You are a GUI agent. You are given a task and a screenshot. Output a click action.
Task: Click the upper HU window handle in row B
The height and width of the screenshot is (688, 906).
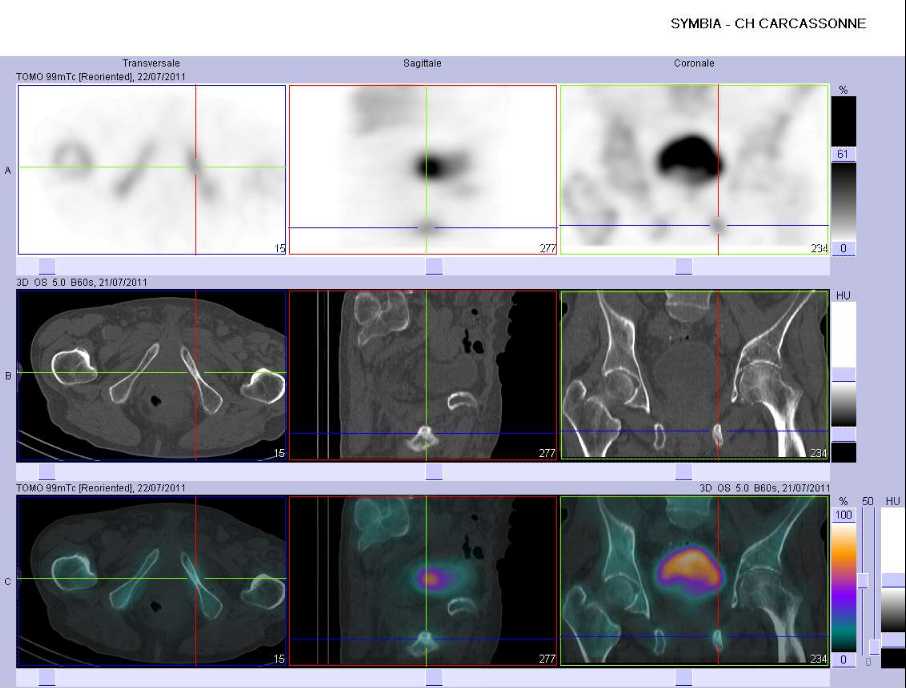(843, 375)
